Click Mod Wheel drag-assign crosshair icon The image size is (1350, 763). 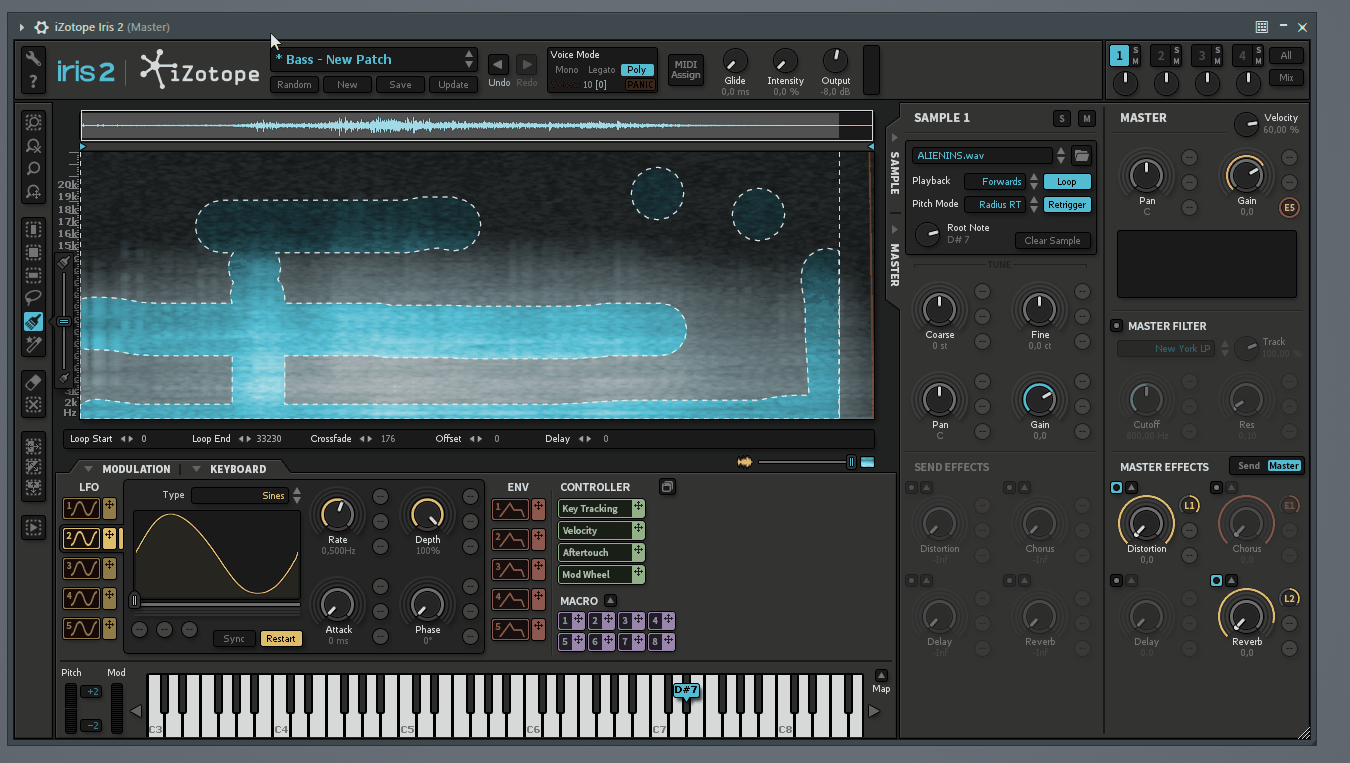(x=638, y=574)
